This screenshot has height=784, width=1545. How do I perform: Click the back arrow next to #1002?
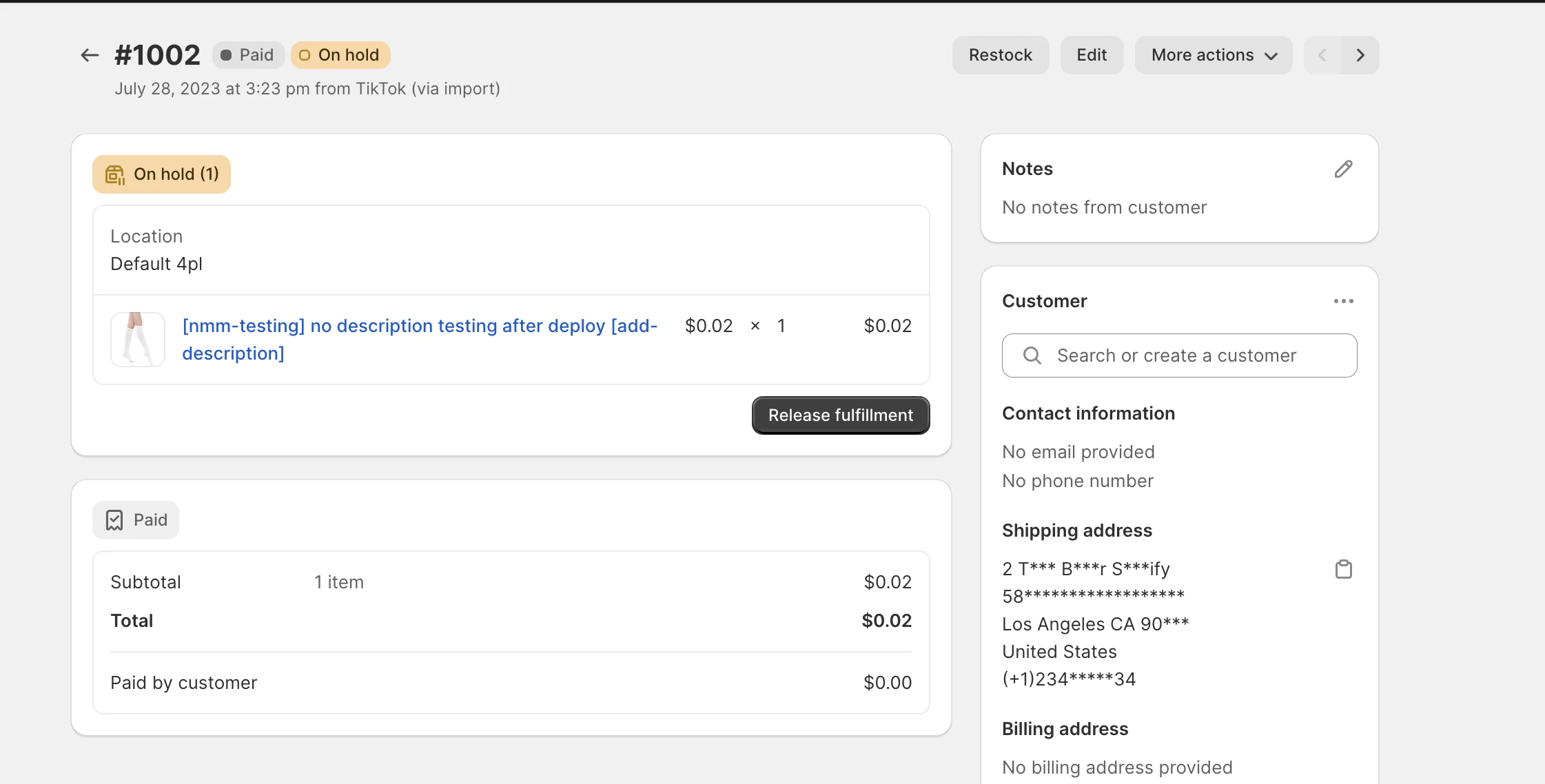pos(90,55)
